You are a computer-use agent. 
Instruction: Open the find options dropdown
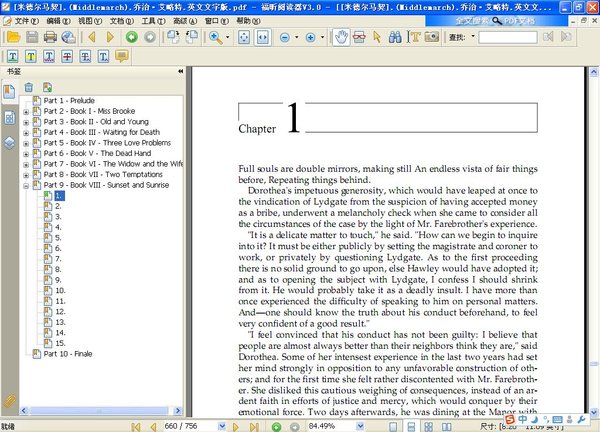point(473,36)
